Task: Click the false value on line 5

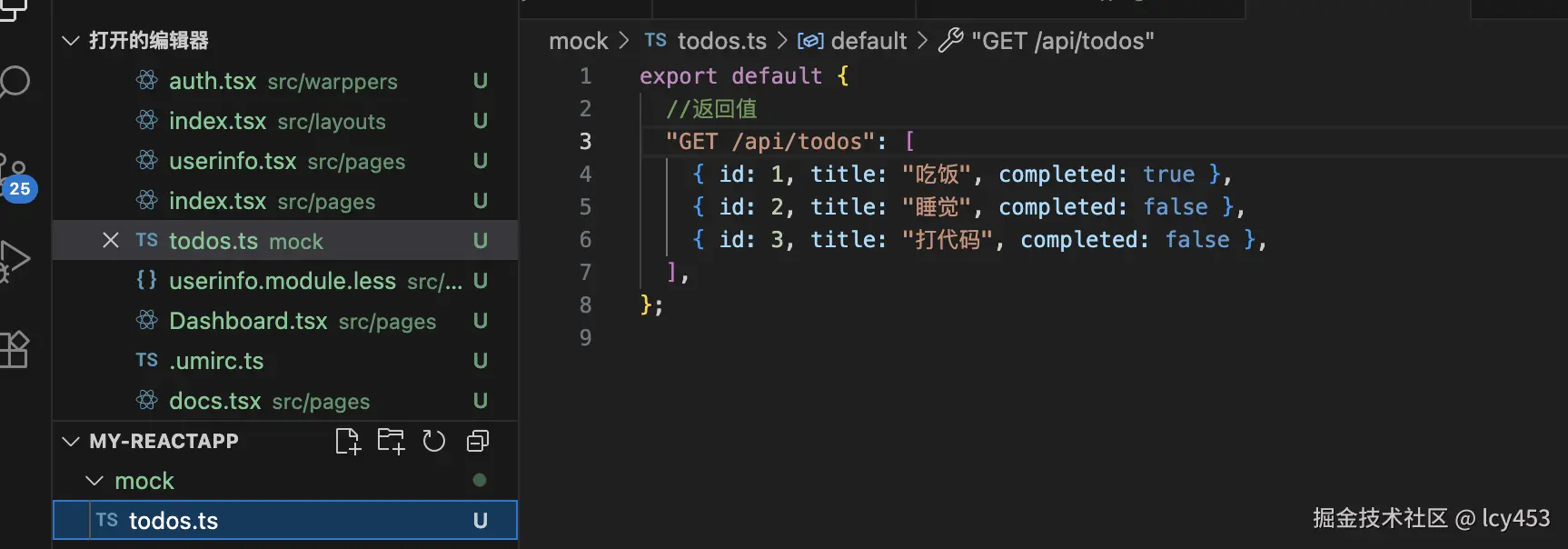Action: coord(1176,206)
